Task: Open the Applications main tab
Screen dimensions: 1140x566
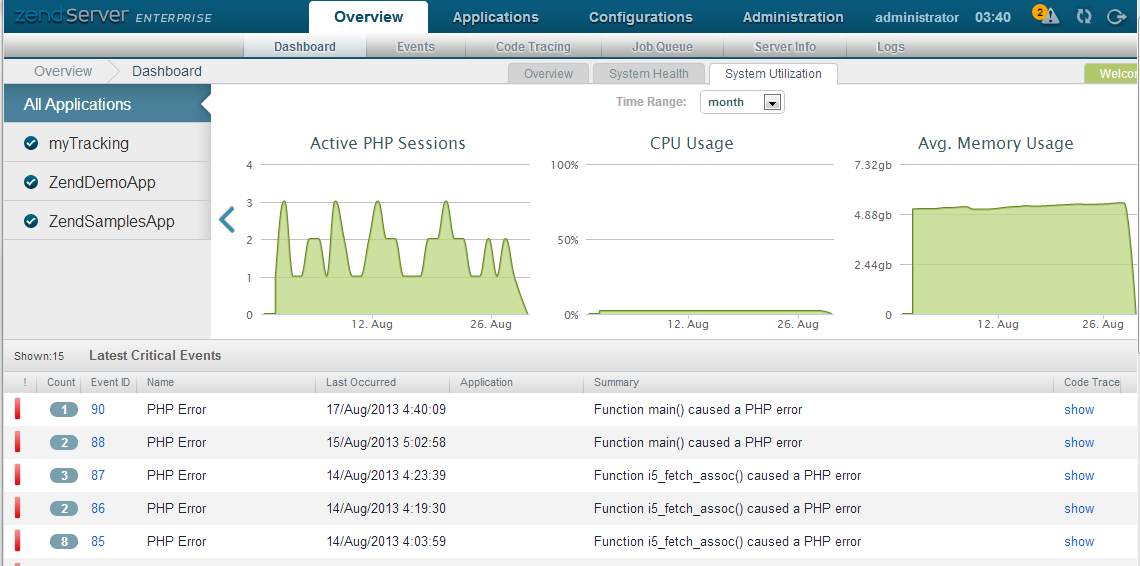Action: (x=496, y=17)
